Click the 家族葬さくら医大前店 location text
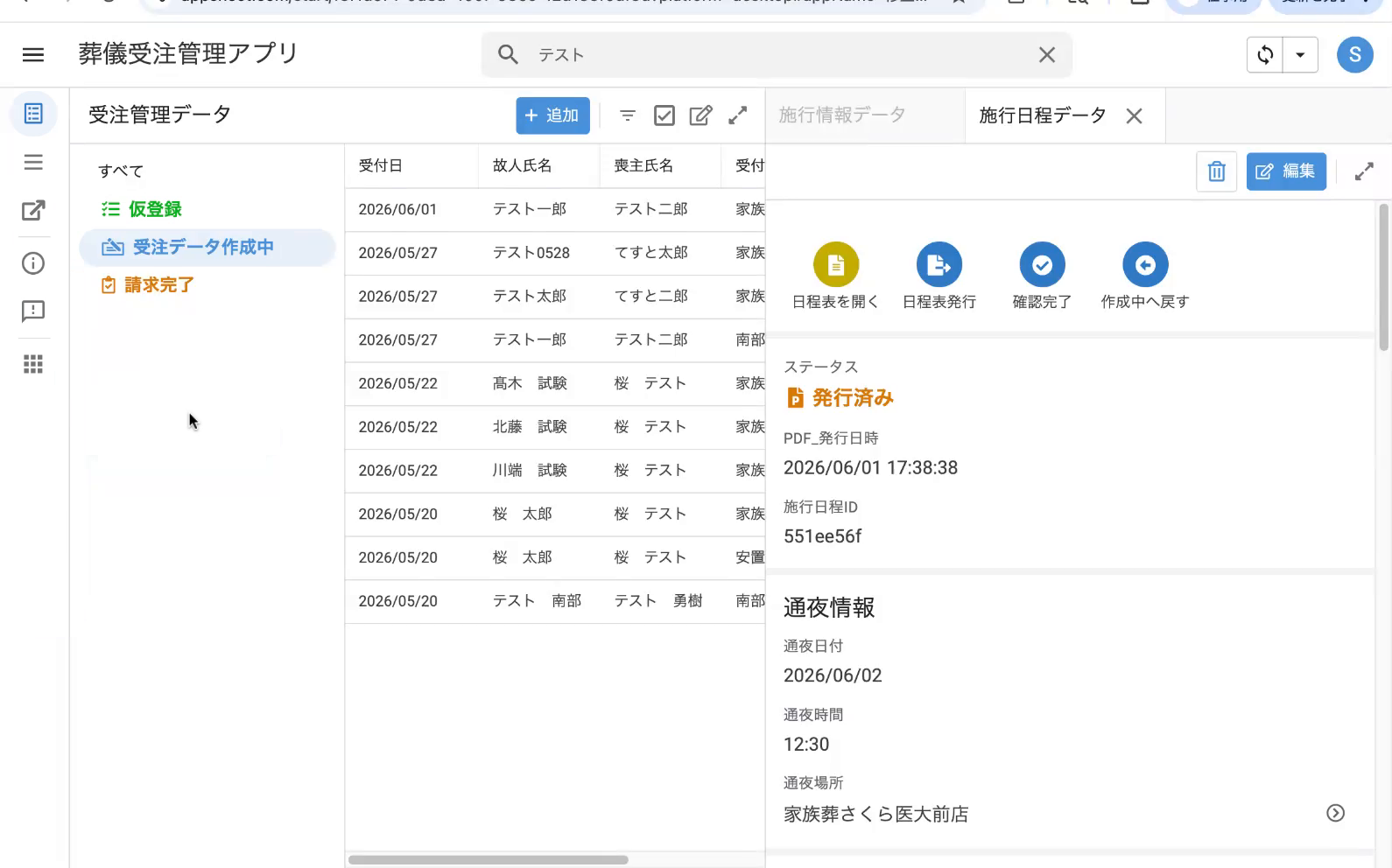 click(875, 814)
